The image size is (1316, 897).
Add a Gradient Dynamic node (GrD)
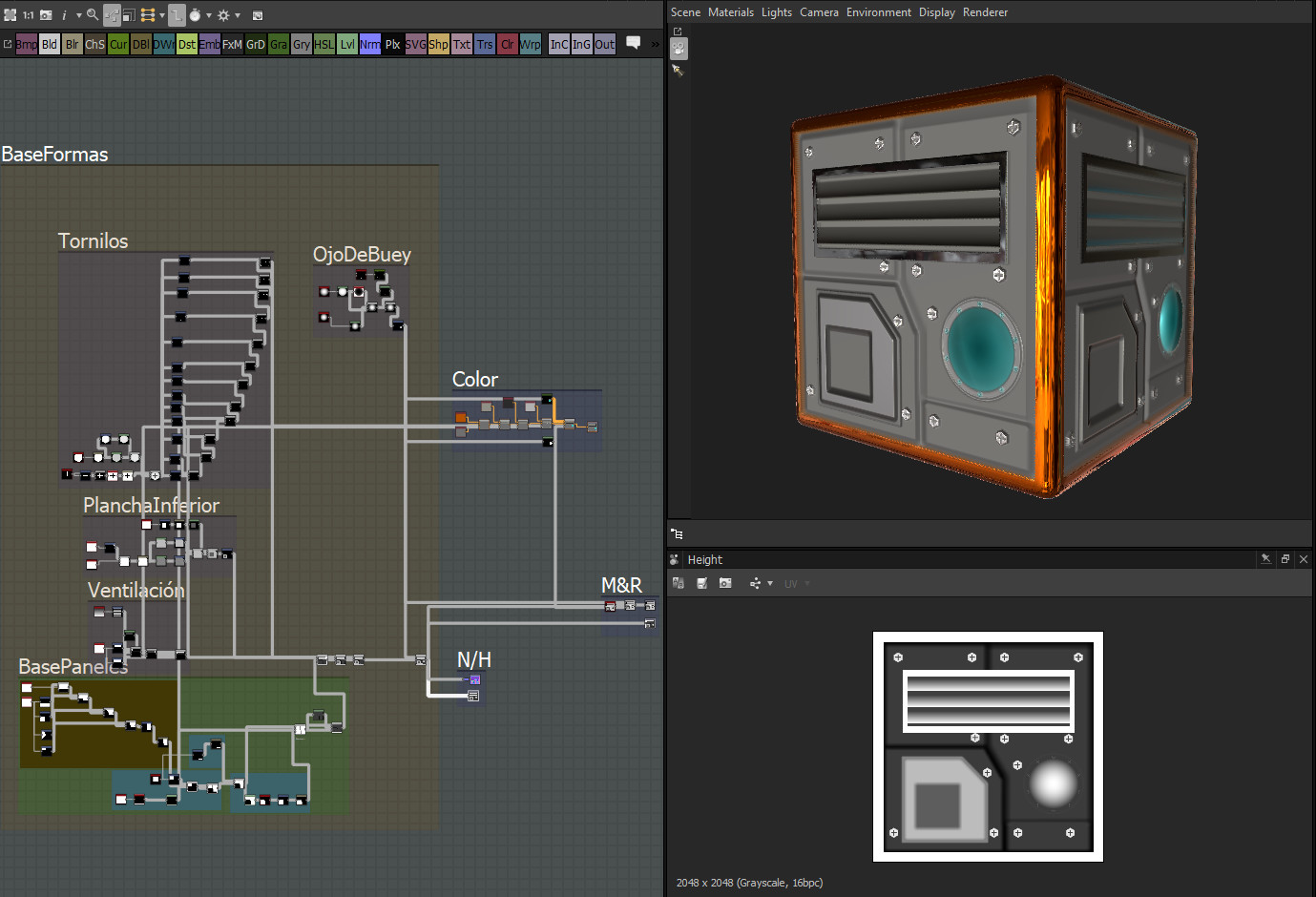[256, 44]
